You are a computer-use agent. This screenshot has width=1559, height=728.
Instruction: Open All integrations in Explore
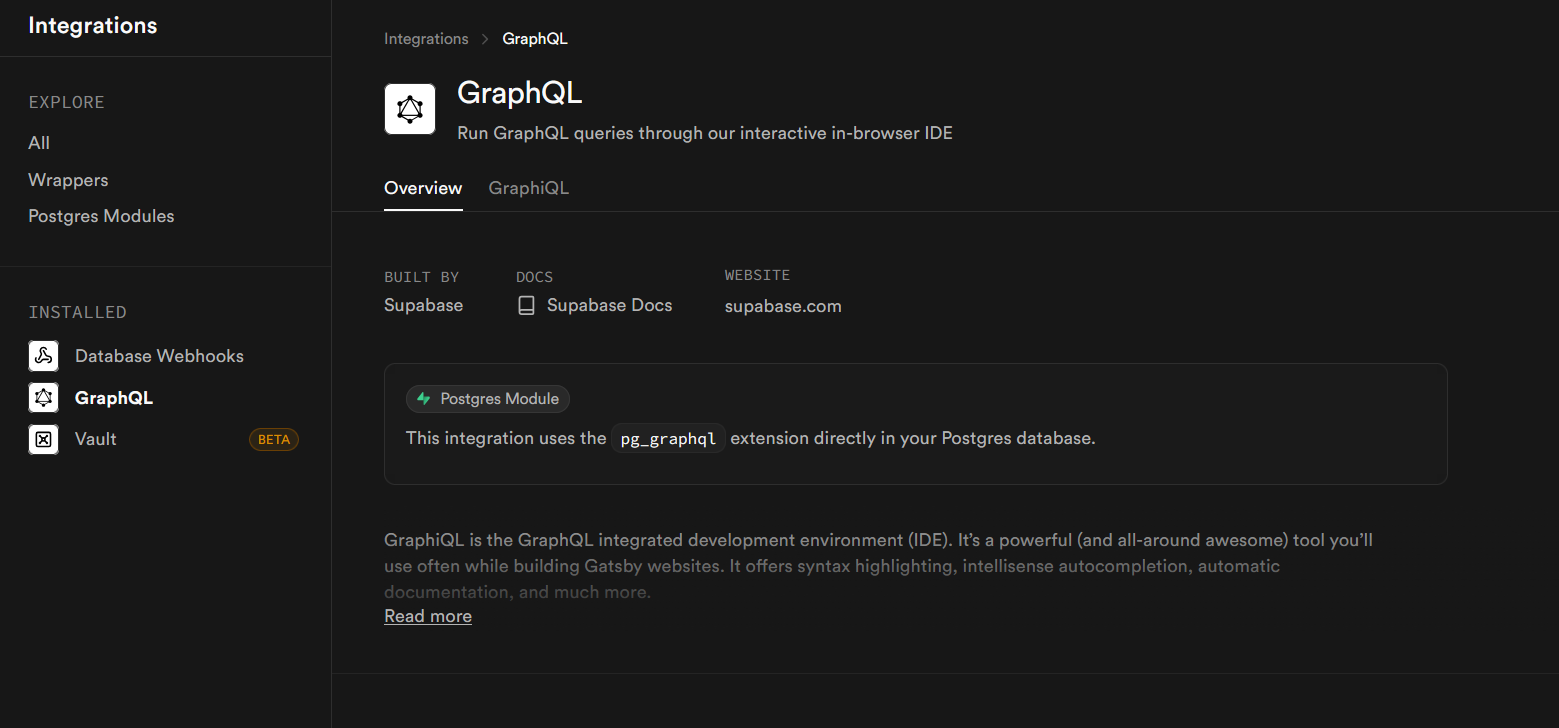39,143
